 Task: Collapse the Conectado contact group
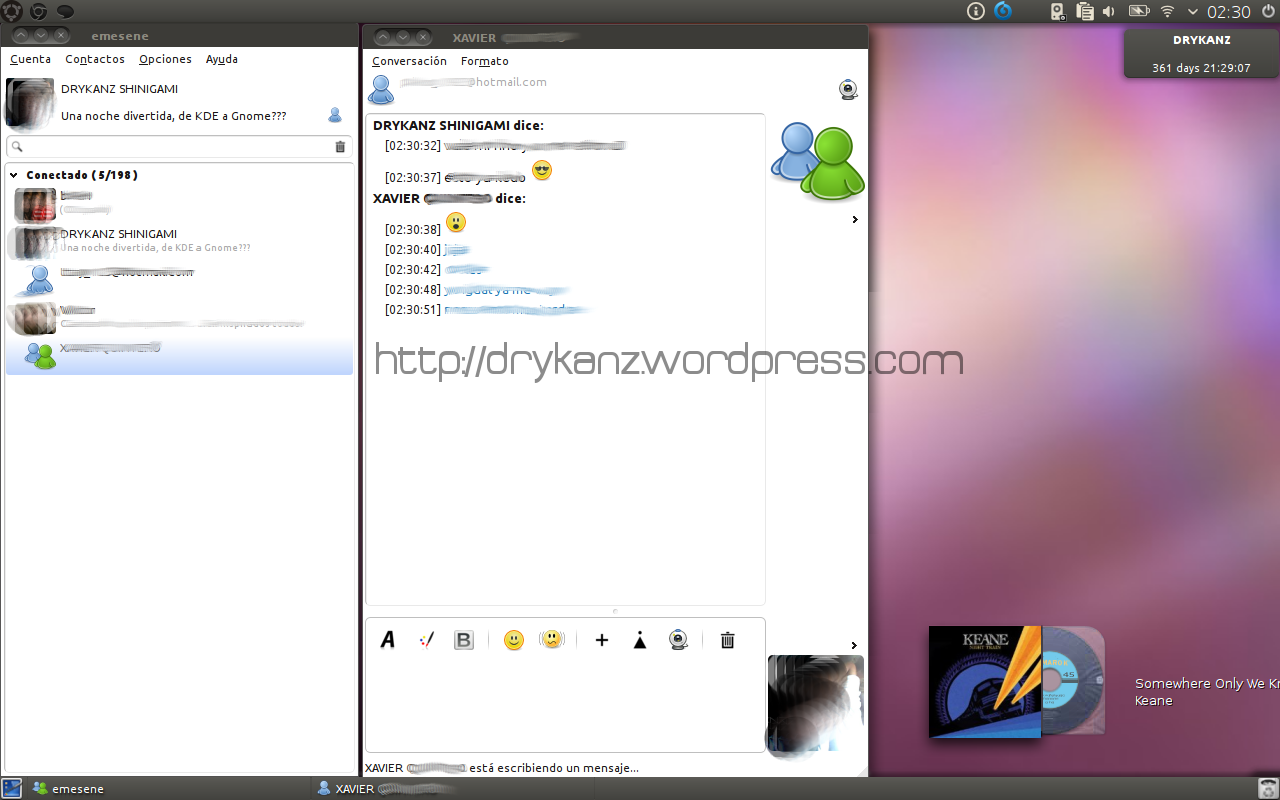pyautogui.click(x=14, y=176)
